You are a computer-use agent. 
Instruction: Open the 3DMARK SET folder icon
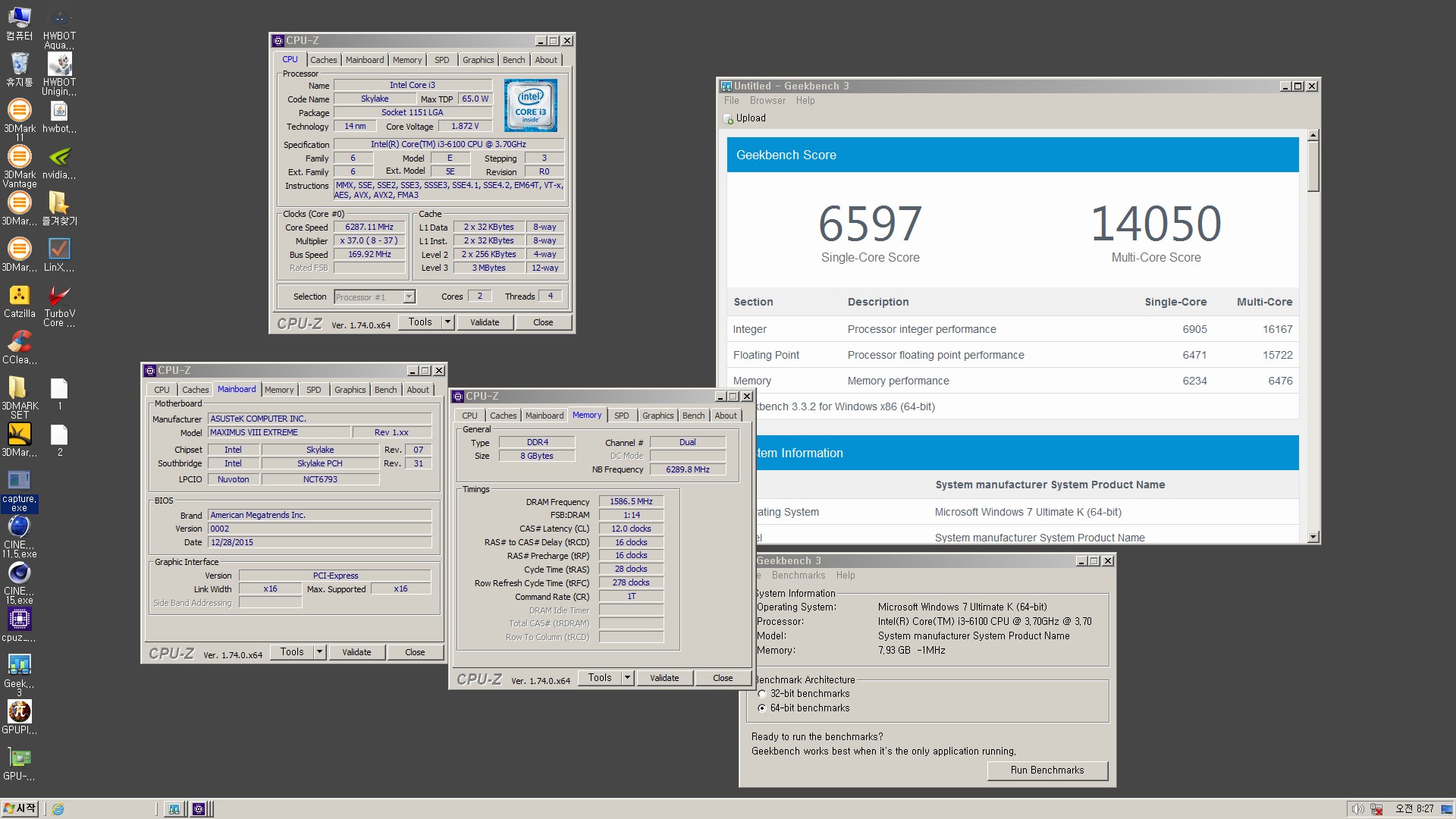(x=19, y=398)
